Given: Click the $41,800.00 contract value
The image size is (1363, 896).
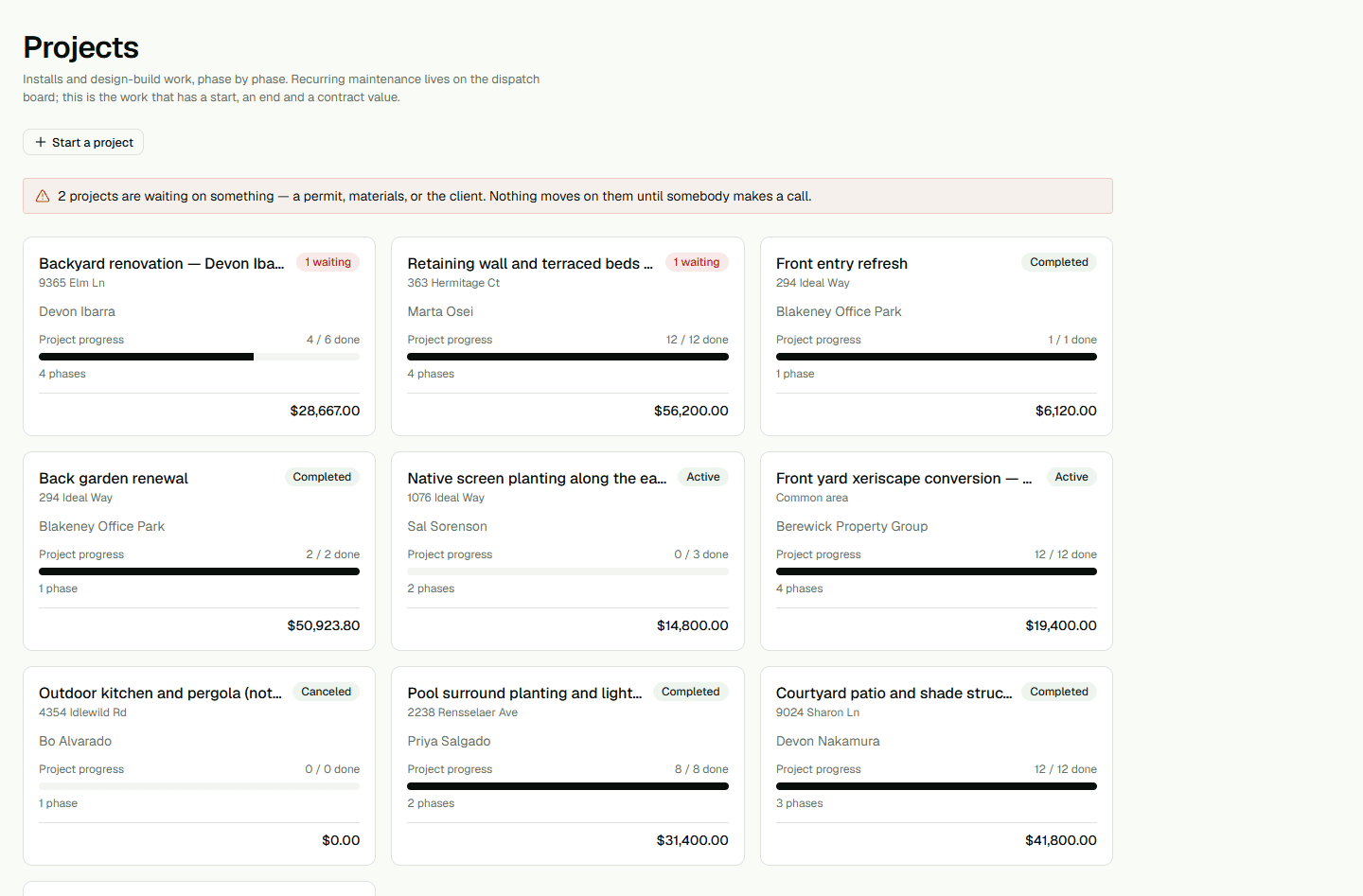Looking at the screenshot, I should [x=1061, y=840].
